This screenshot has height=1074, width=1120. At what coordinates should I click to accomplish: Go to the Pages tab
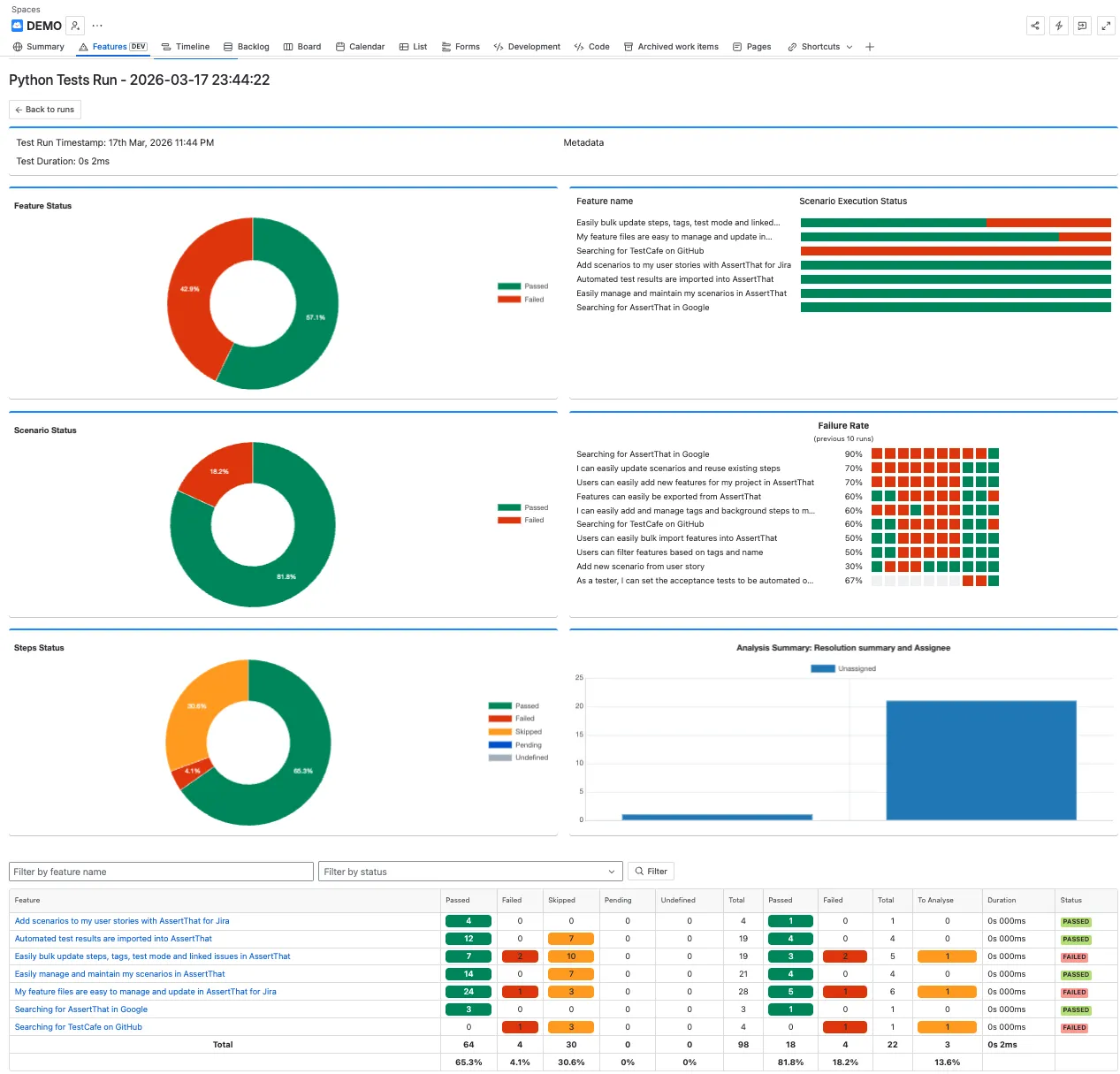pyautogui.click(x=751, y=47)
